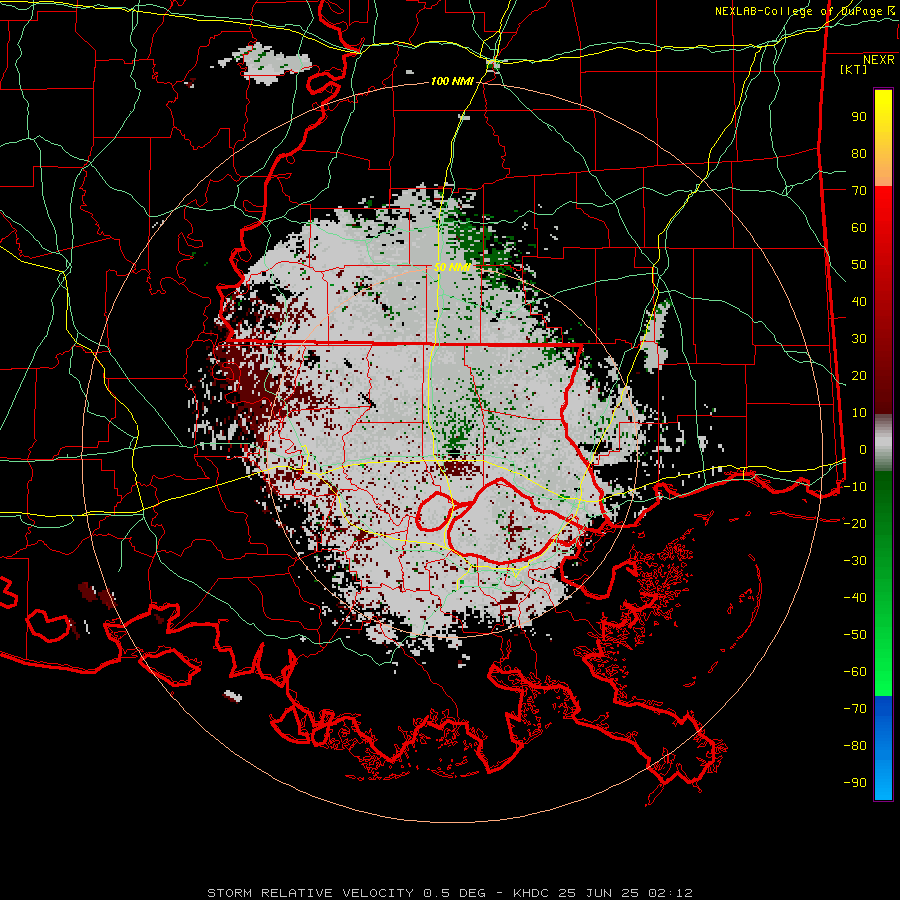Screen dimensions: 900x900
Task: Click the -70 value on velocity scale
Action: point(855,708)
